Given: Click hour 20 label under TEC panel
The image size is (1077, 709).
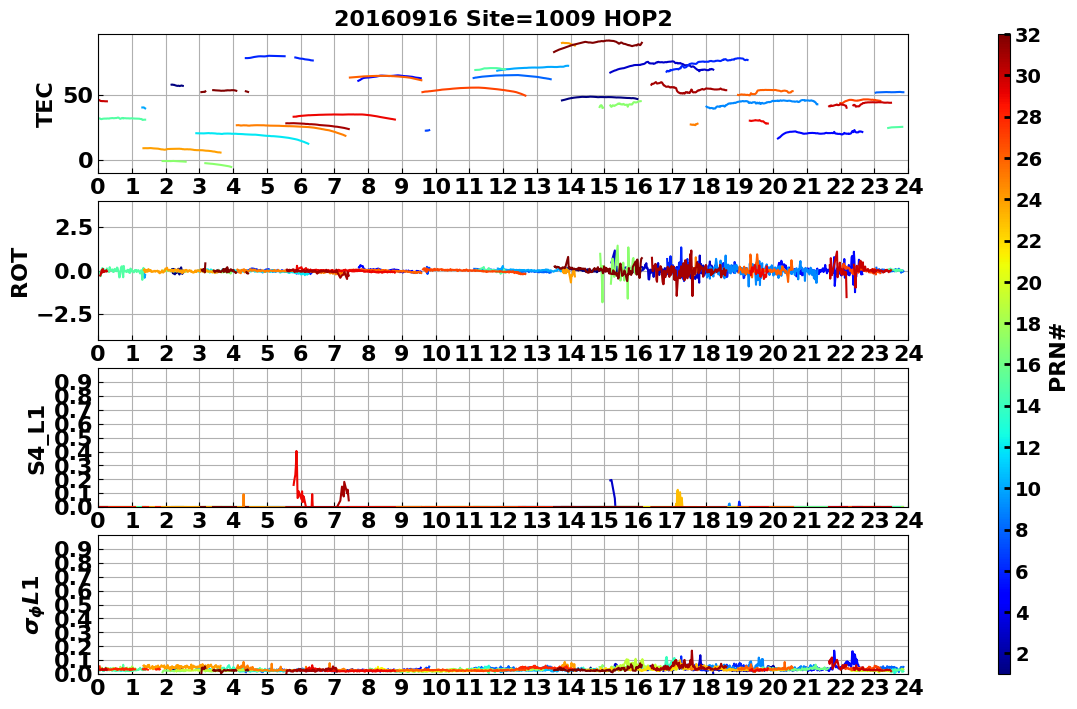Looking at the screenshot, I should (773, 186).
